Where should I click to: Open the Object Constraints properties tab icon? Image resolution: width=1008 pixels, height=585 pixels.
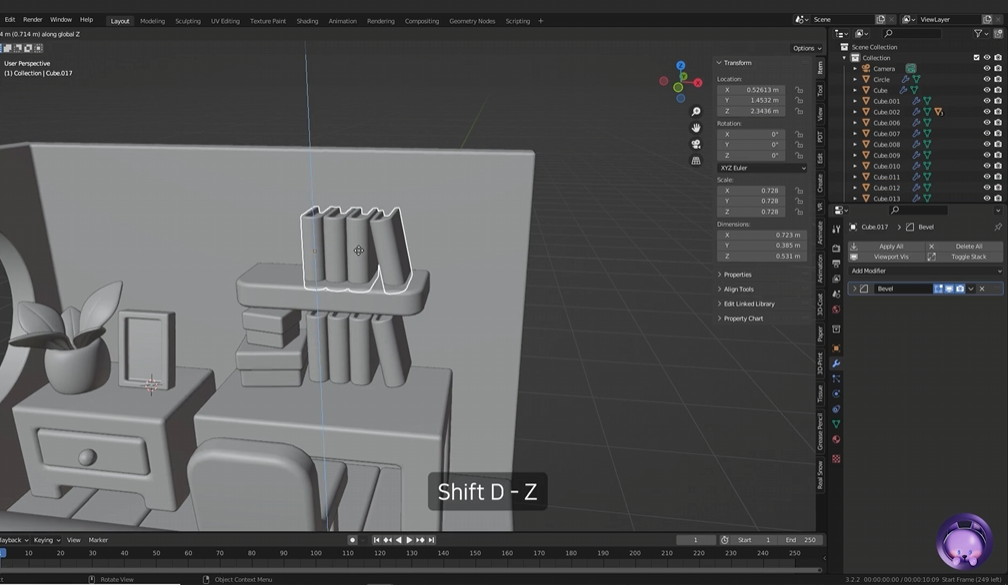836,410
